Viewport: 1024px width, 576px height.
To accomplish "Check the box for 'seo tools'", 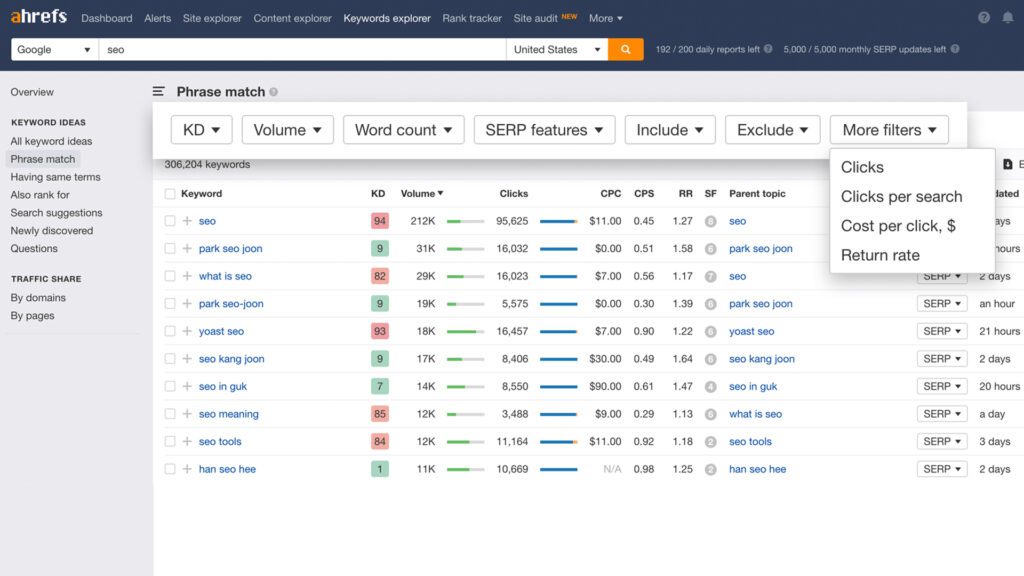I will click(170, 441).
